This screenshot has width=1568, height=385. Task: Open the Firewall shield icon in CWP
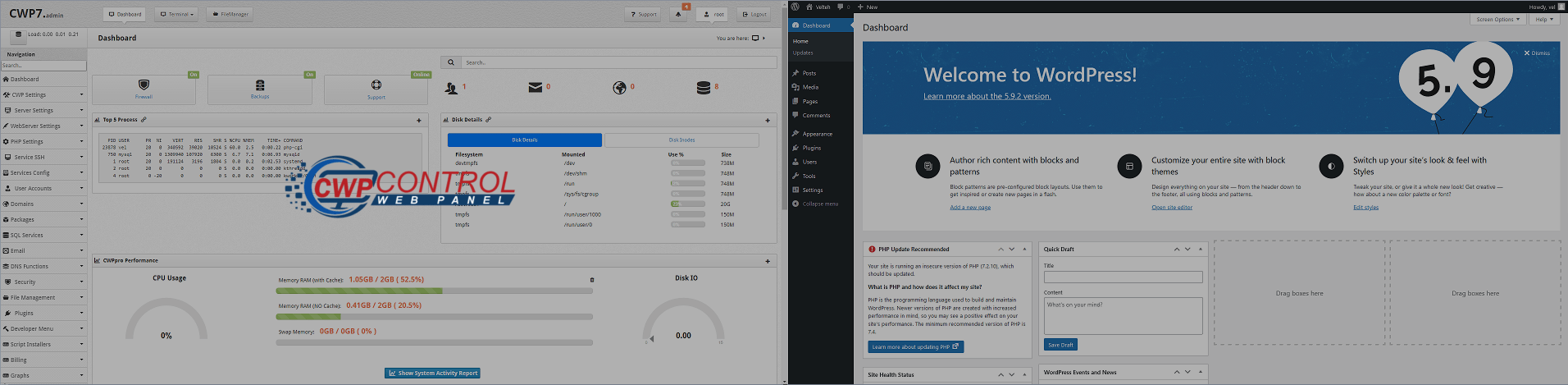click(x=144, y=85)
